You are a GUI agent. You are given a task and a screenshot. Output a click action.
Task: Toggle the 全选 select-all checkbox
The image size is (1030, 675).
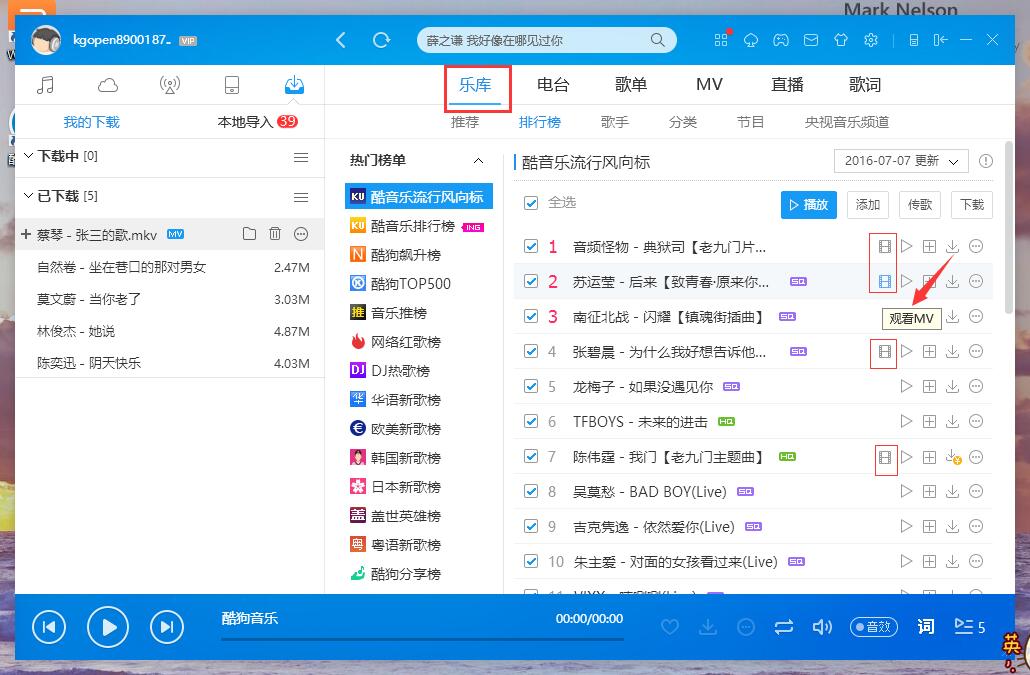531,203
